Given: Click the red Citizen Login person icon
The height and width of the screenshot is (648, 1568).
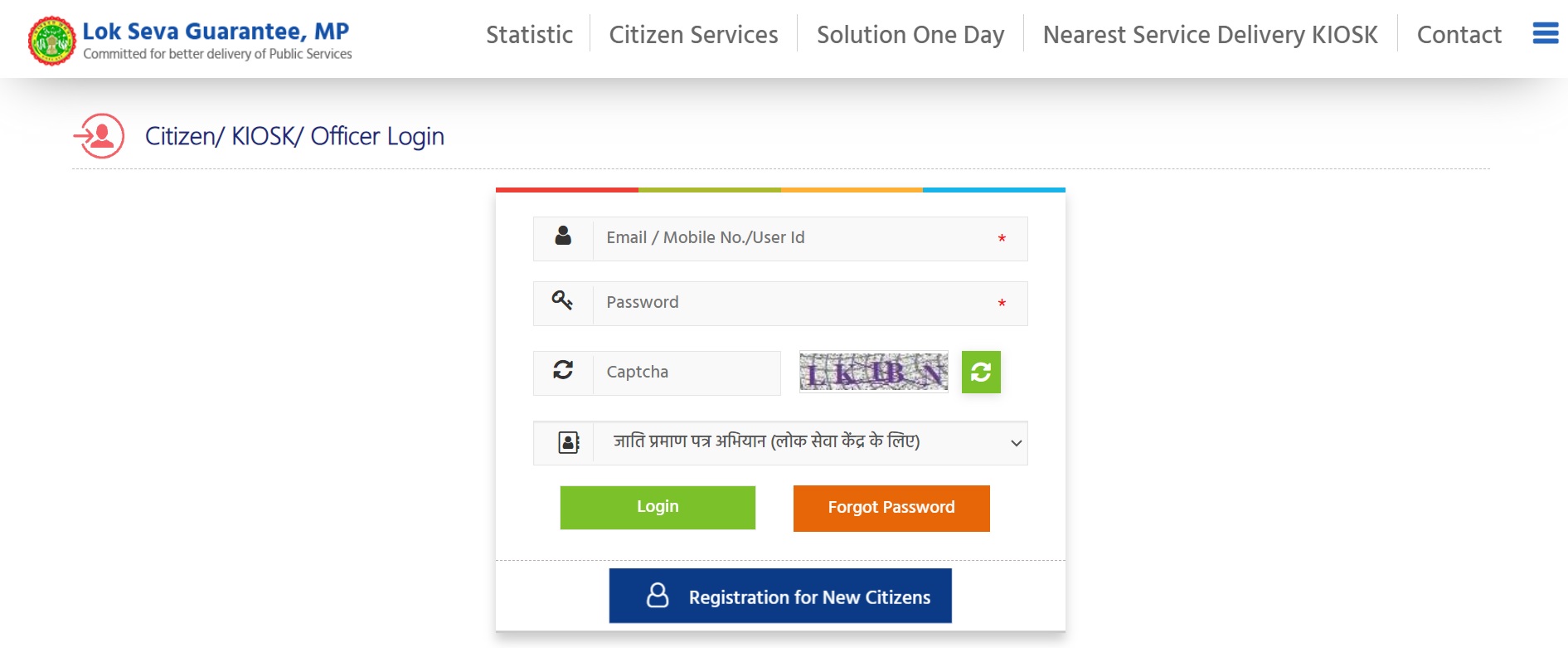Looking at the screenshot, I should coord(100,135).
